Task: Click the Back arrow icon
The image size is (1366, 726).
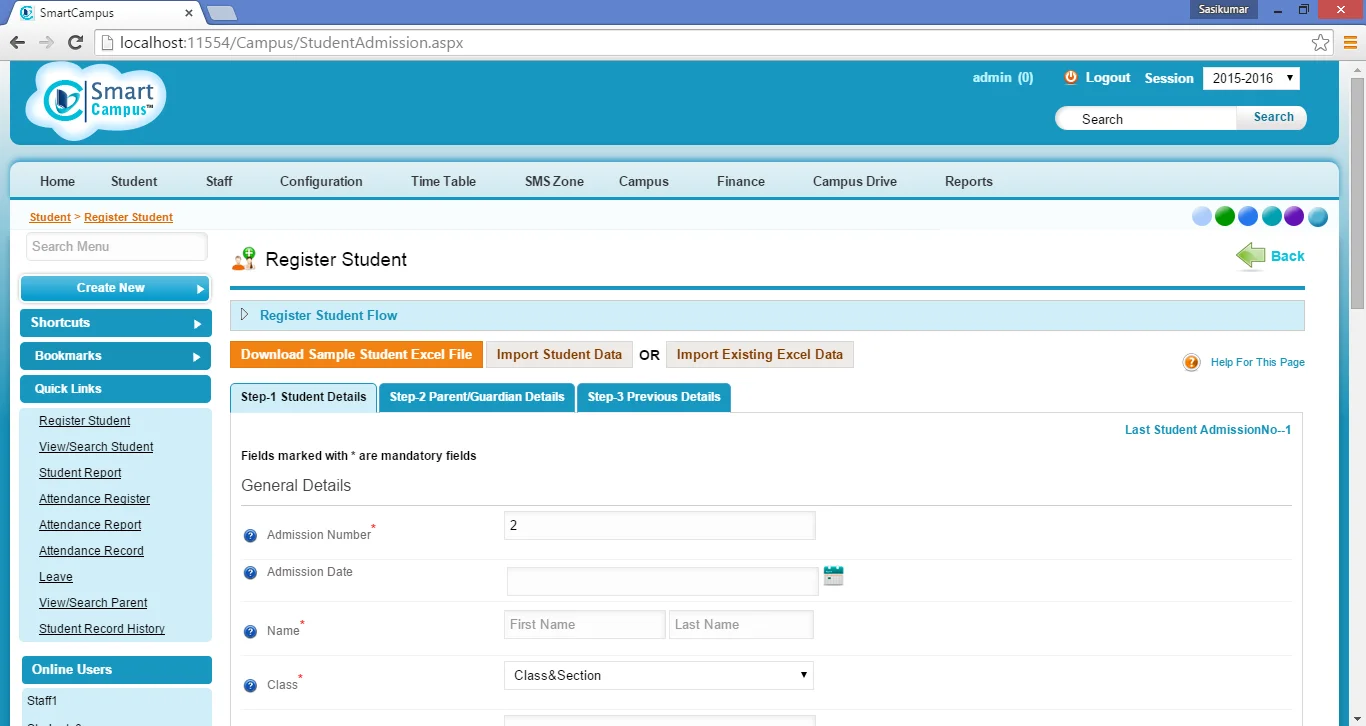Action: tap(1251, 256)
